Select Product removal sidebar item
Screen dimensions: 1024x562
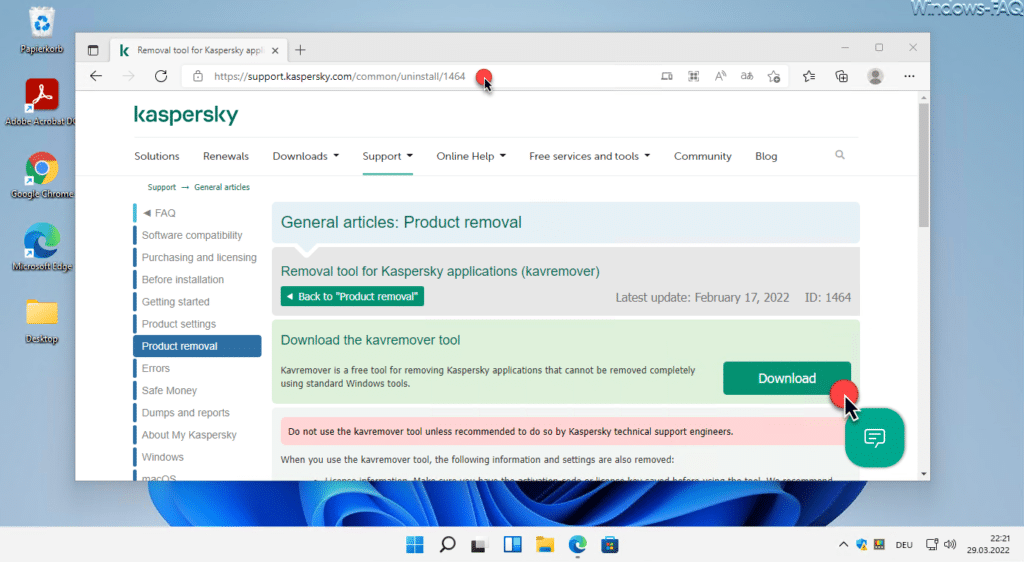click(x=197, y=346)
